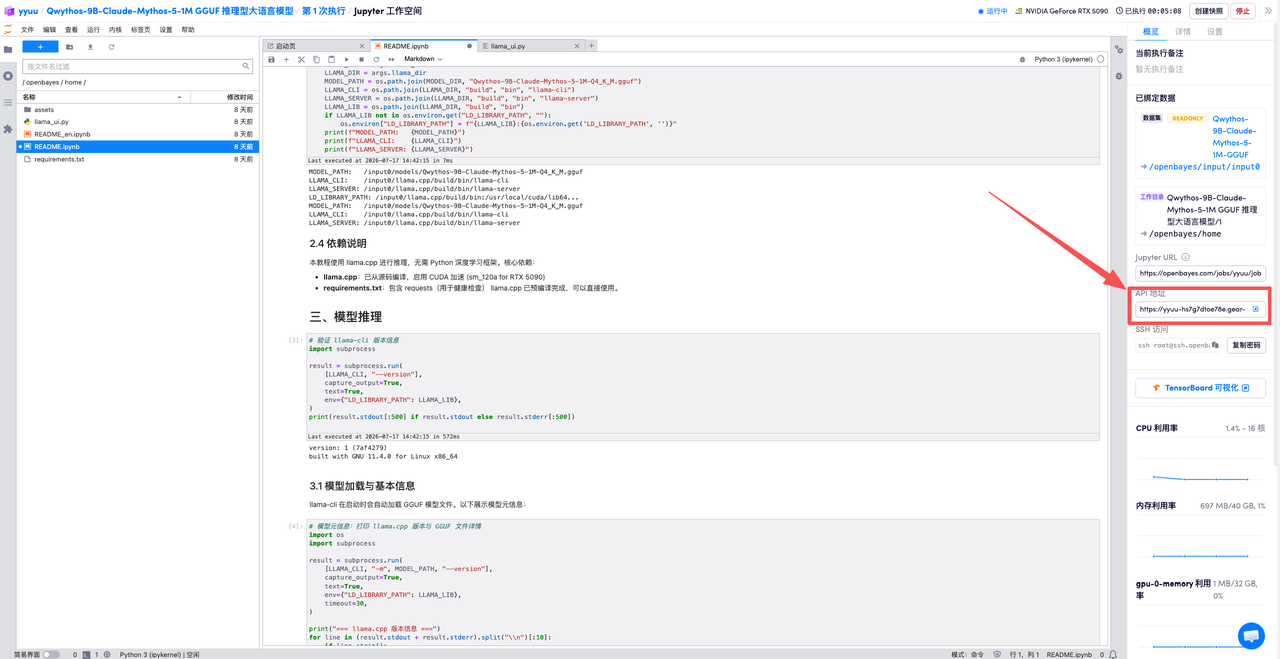Add a new tab with plus button
Viewport: 1280px width, 659px height.
[591, 45]
